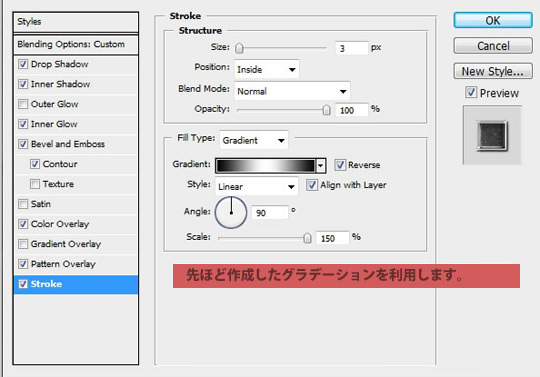Select the Color Overlay effect label
This screenshot has height=377, width=540.
(60, 224)
